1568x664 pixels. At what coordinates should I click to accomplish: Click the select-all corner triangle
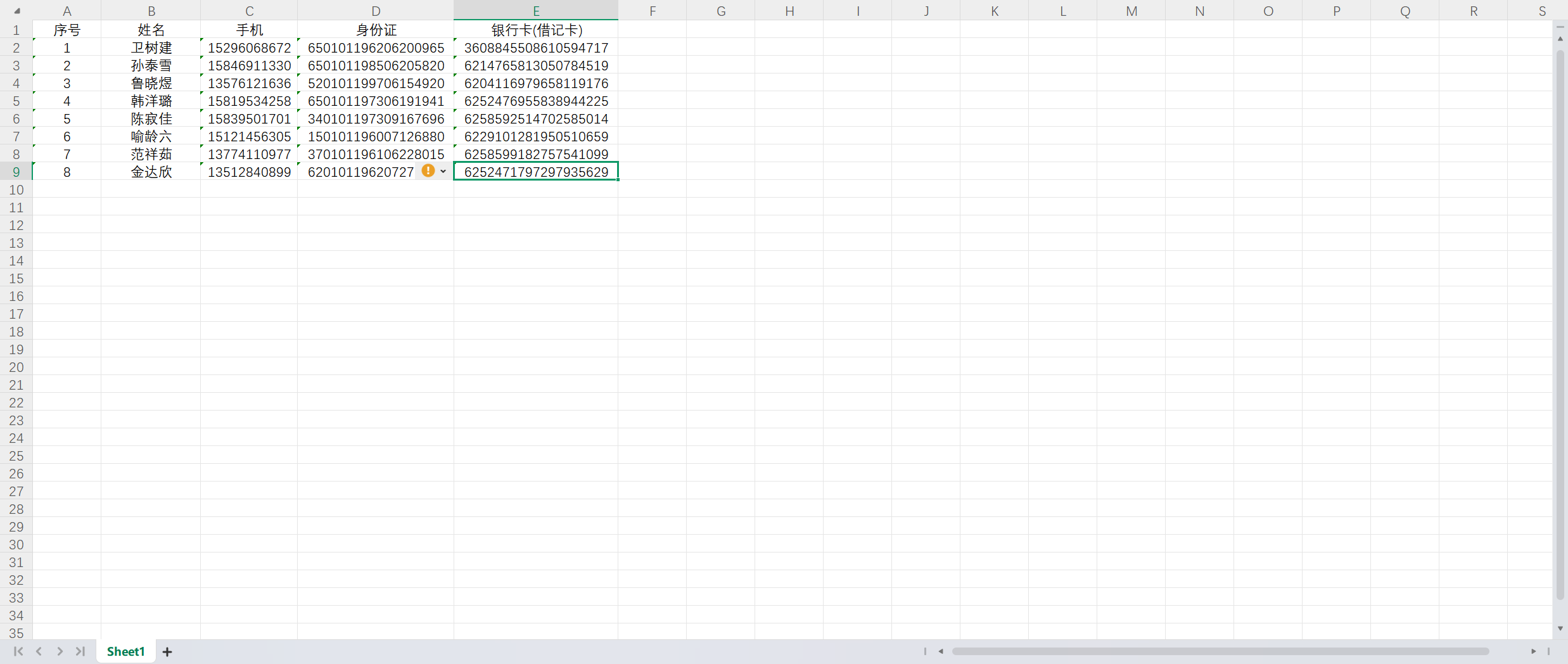[16, 11]
